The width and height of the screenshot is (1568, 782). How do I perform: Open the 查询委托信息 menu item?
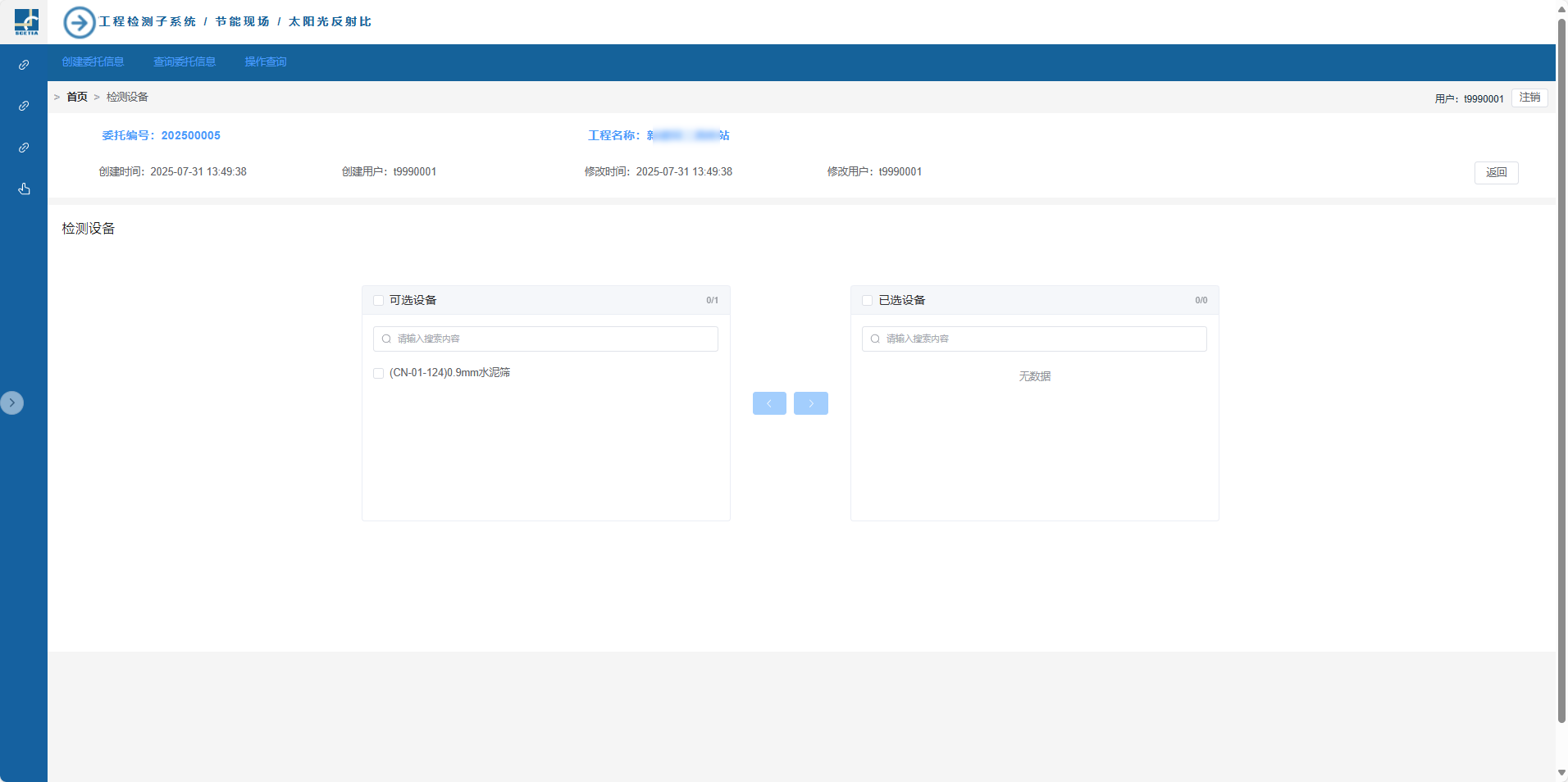coord(185,62)
